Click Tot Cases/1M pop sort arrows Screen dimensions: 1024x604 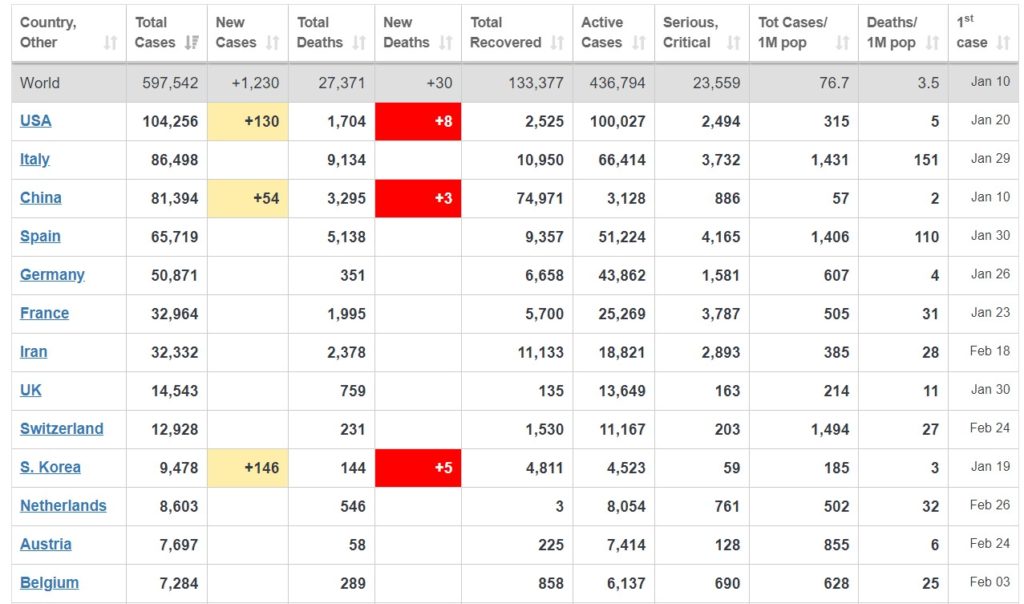pos(842,43)
